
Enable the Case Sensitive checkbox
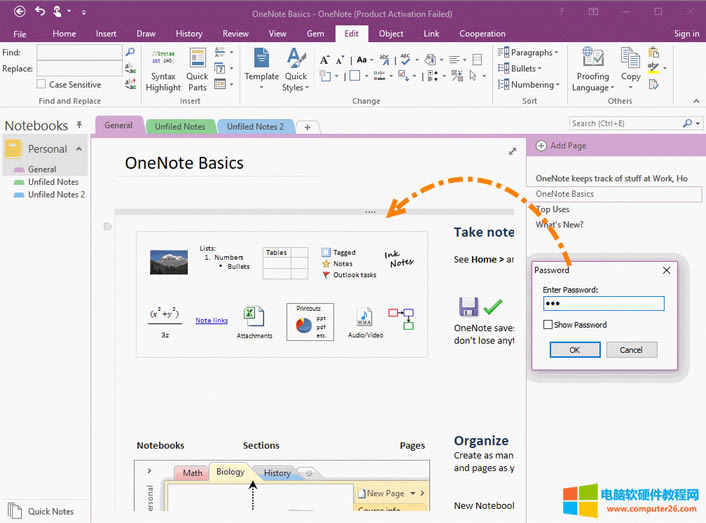[42, 85]
